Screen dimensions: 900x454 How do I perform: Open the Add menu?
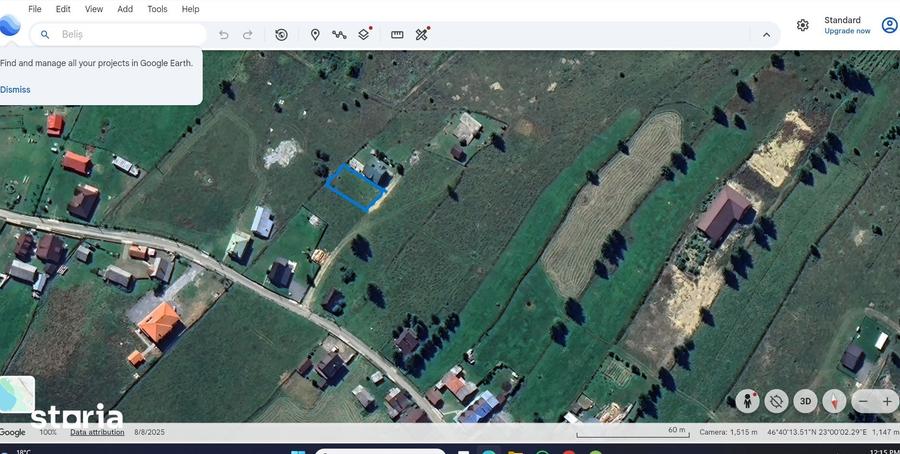[x=125, y=9]
